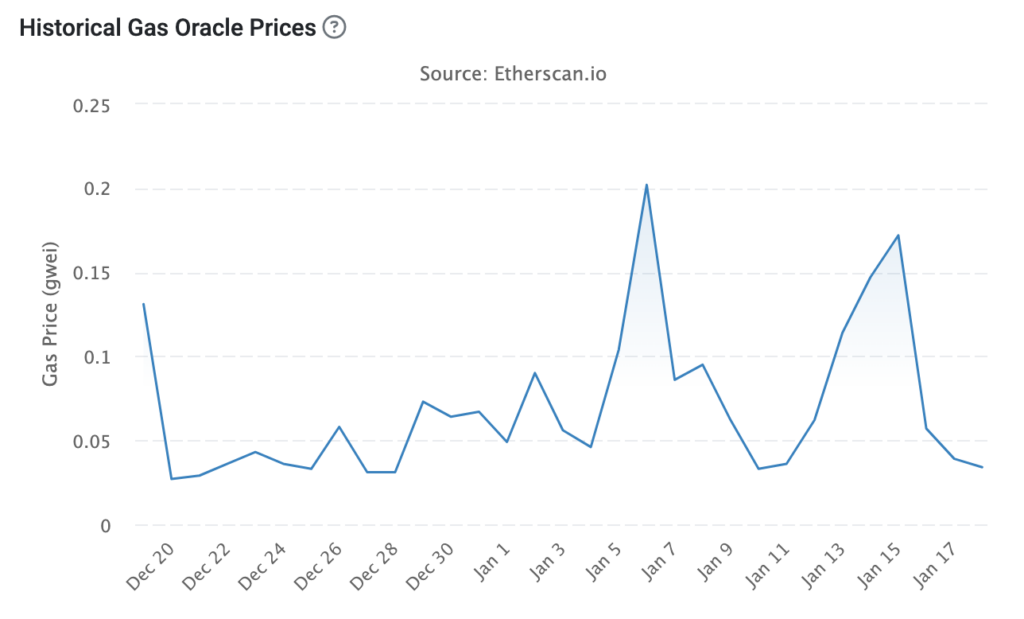Viewport: 1024px width, 619px height.
Task: Click the Historical Gas Oracle Prices heading
Action: [x=168, y=28]
